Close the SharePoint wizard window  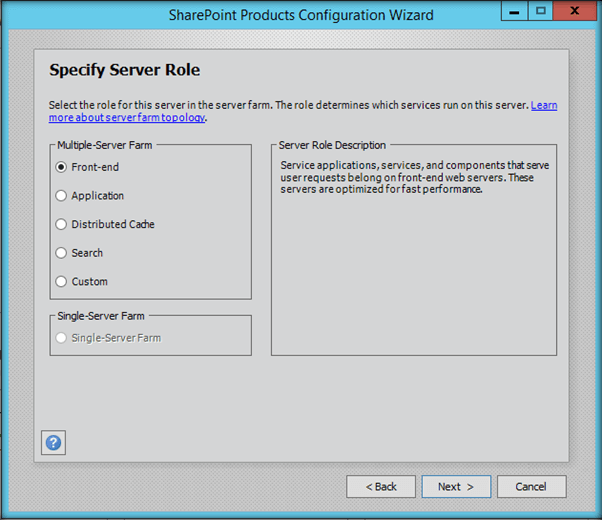pos(575,11)
